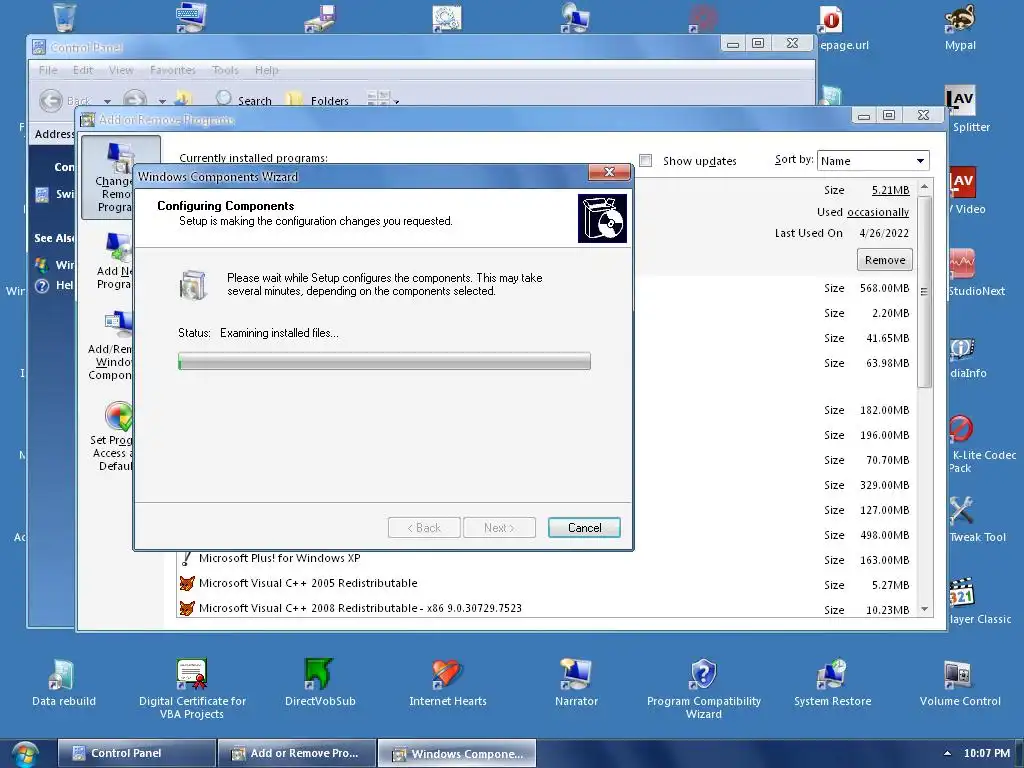The width and height of the screenshot is (1024, 768).
Task: Click the 5.21MB size link
Action: point(890,190)
